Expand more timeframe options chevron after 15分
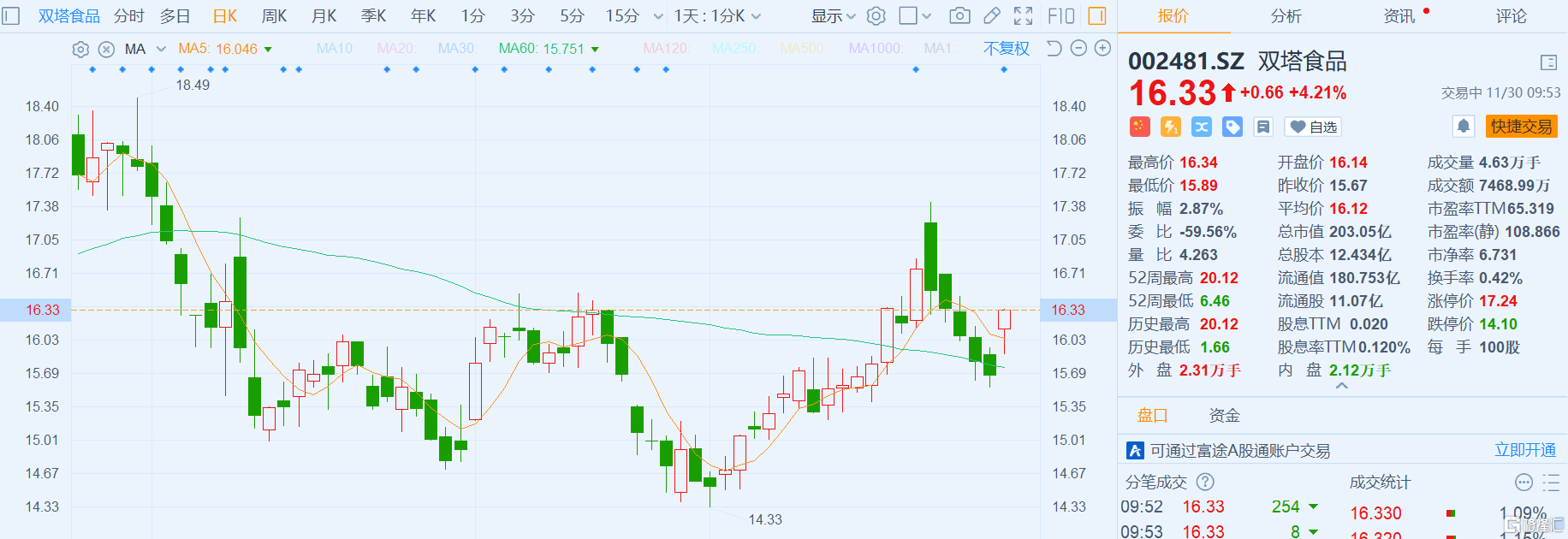The height and width of the screenshot is (539, 1568). click(658, 16)
